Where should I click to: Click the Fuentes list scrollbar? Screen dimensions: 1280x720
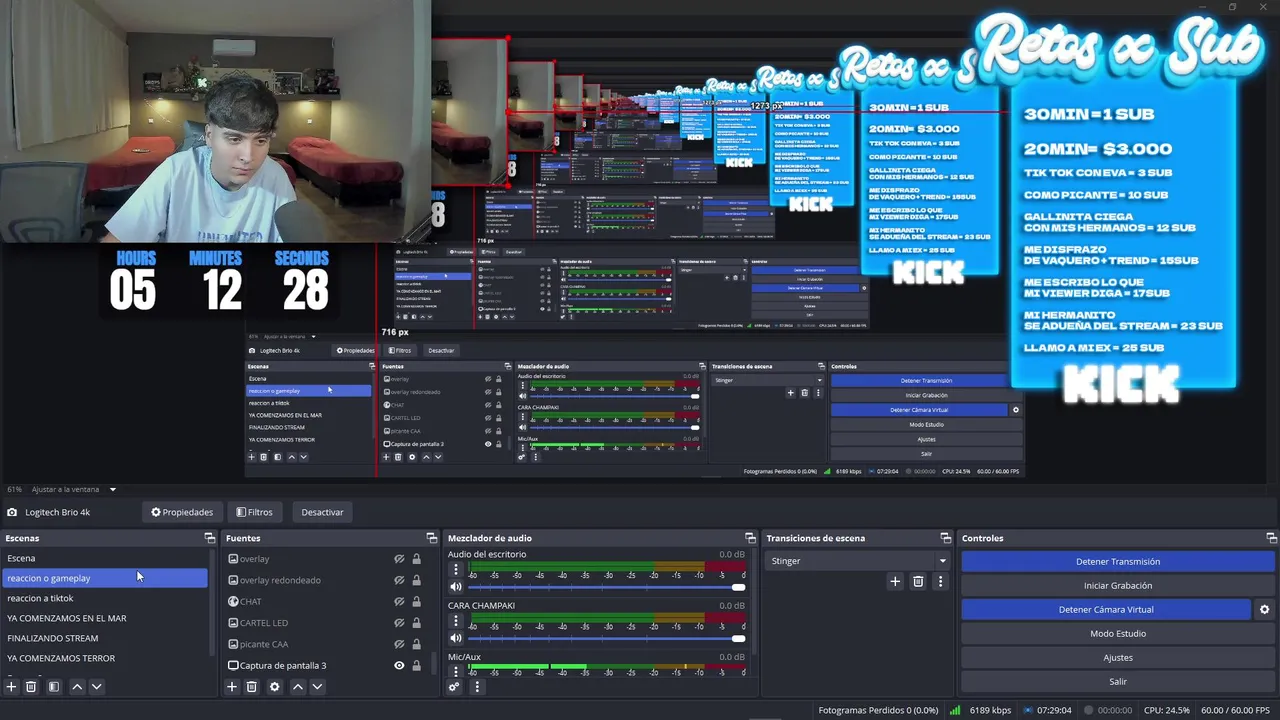tap(433, 662)
